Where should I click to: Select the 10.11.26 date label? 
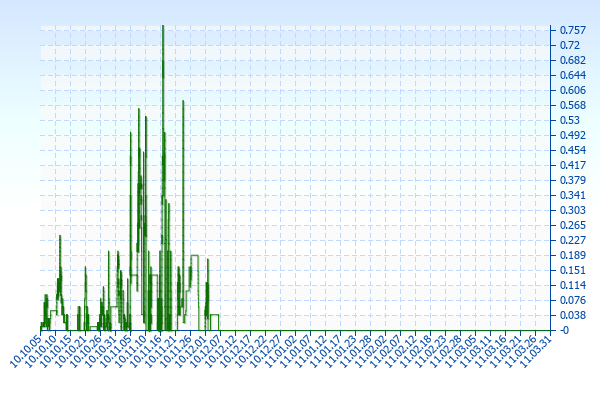pyautogui.click(x=176, y=351)
